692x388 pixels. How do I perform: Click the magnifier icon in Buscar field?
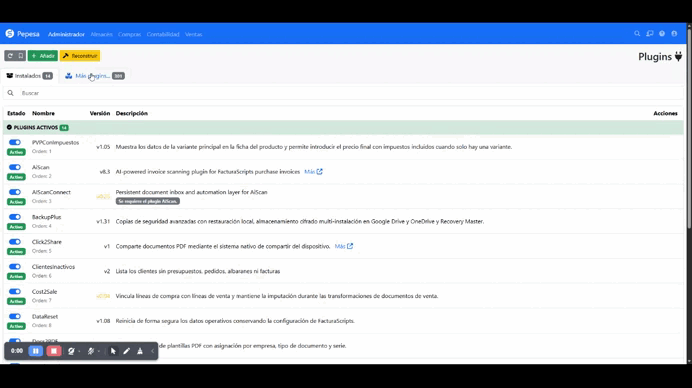click(11, 93)
